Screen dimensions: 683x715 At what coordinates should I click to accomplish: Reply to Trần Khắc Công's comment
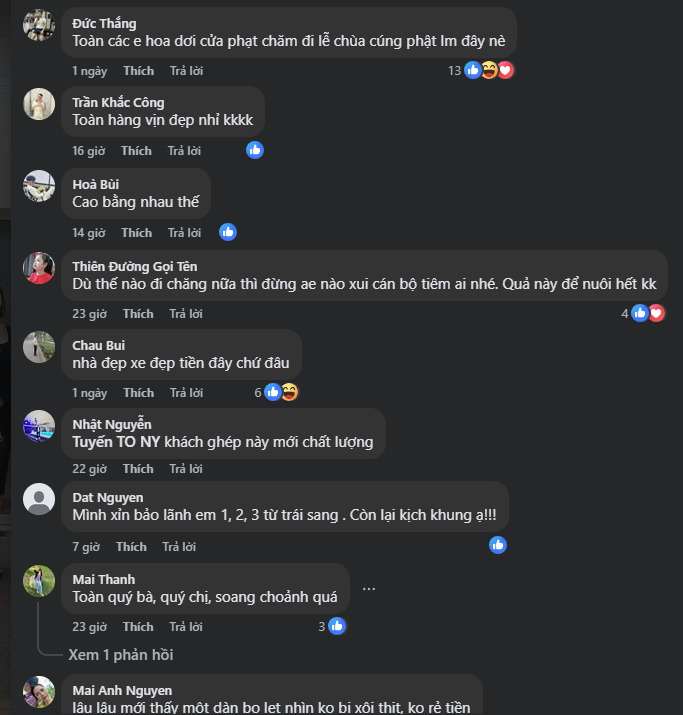(184, 151)
